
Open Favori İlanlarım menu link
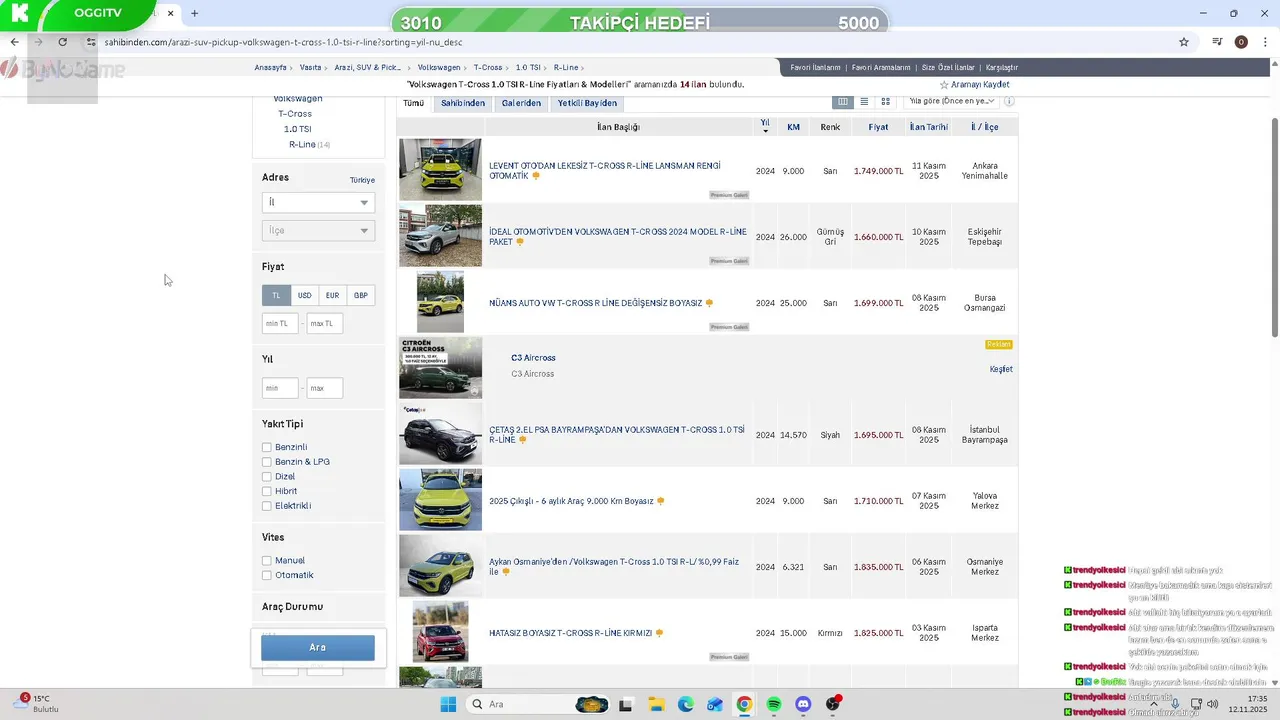[815, 67]
